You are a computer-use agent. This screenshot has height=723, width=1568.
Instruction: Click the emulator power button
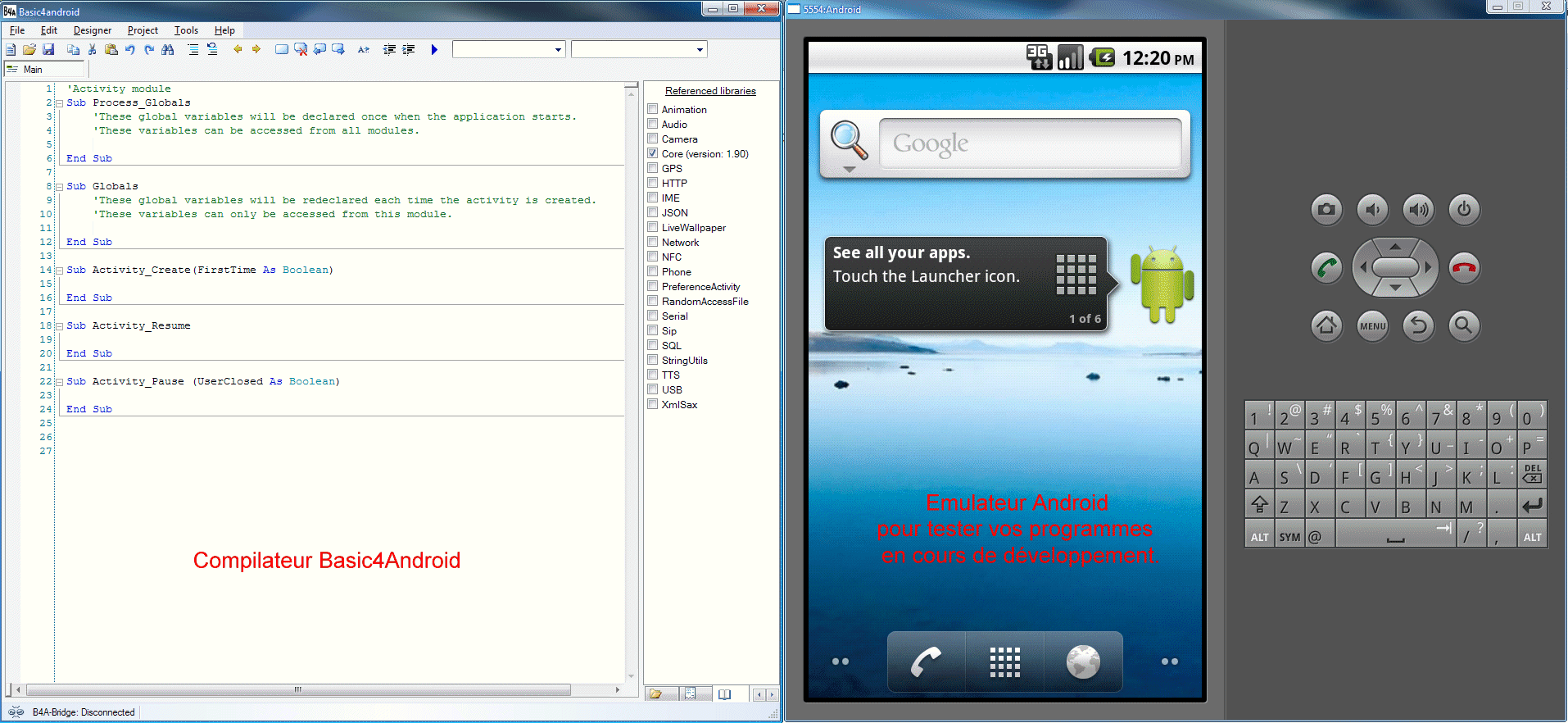click(x=1464, y=210)
